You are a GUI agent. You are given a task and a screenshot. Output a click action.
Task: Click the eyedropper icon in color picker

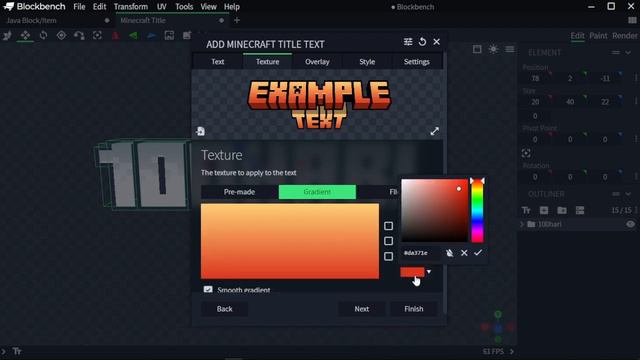(x=449, y=253)
